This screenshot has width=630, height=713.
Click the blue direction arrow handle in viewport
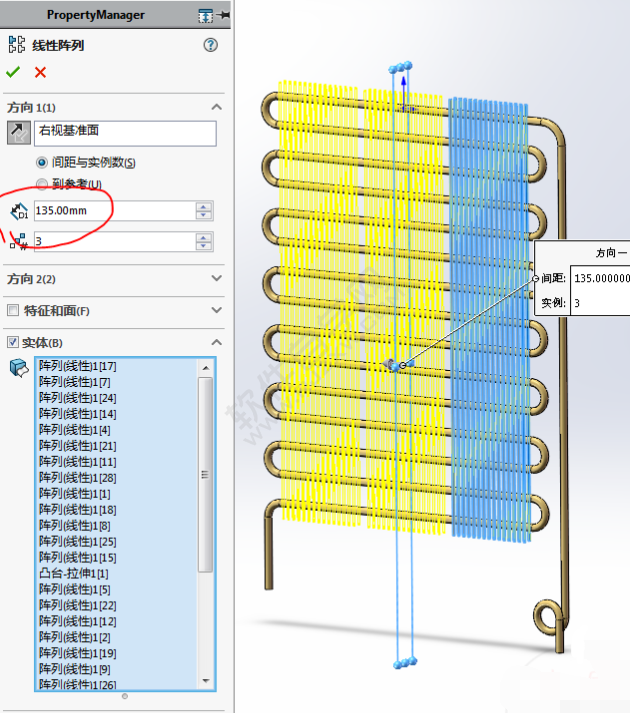pos(403,93)
